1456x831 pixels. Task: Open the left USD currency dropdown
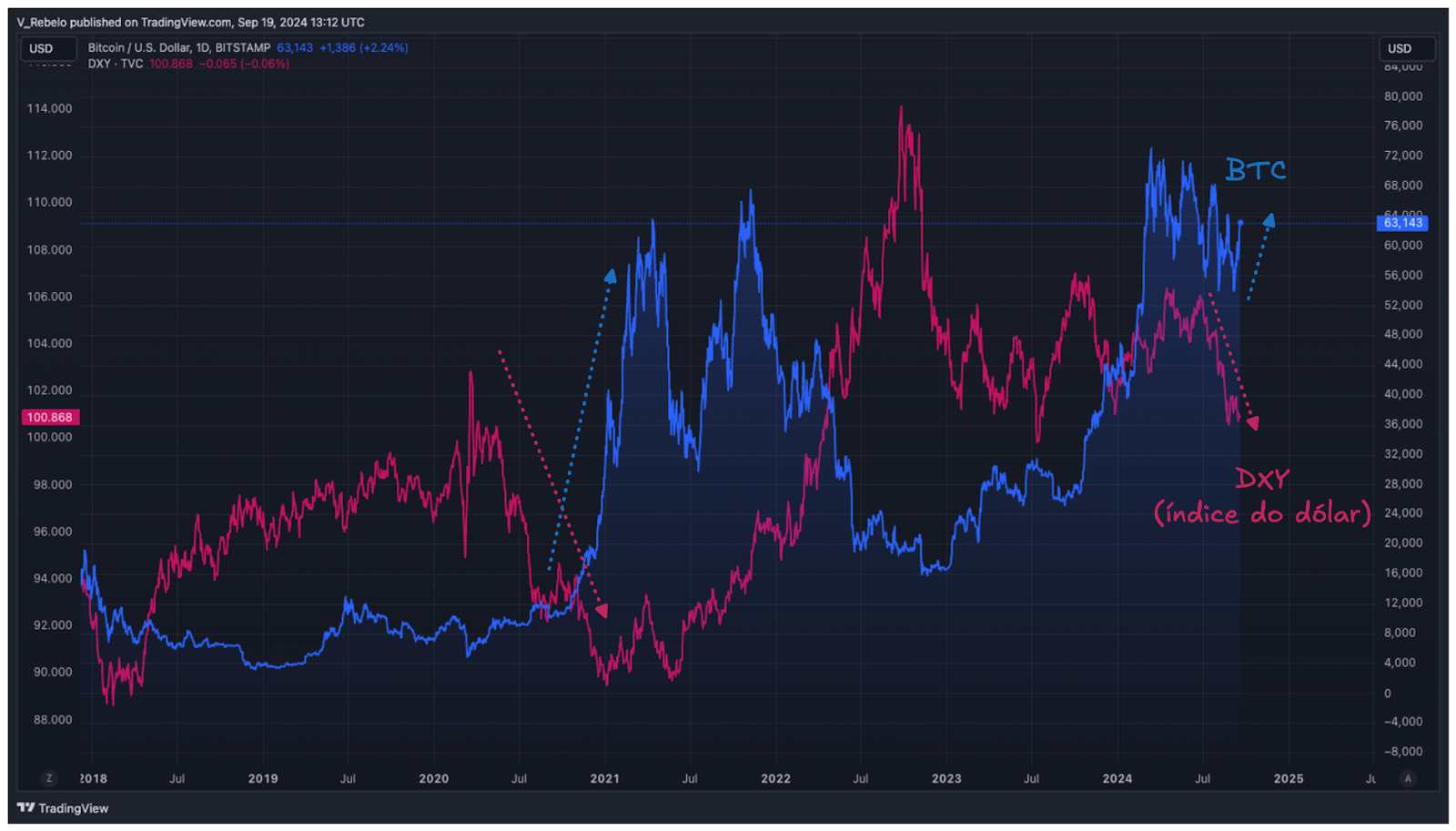(42, 48)
